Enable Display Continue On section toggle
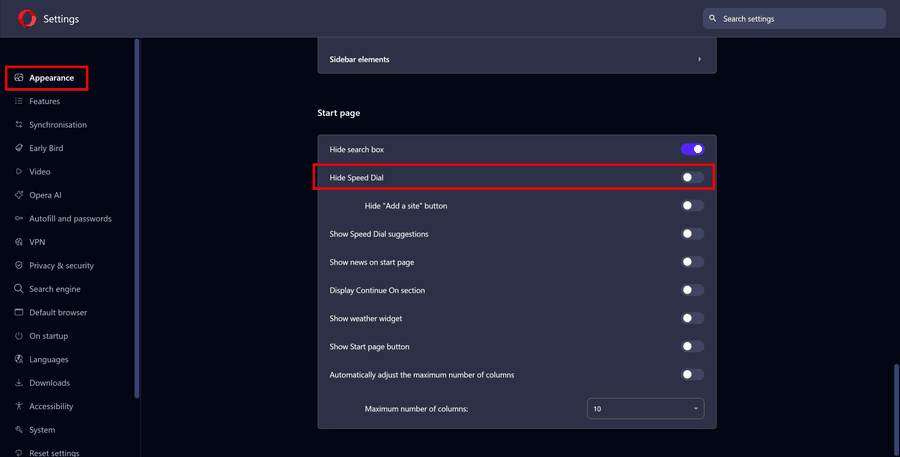 pos(692,290)
